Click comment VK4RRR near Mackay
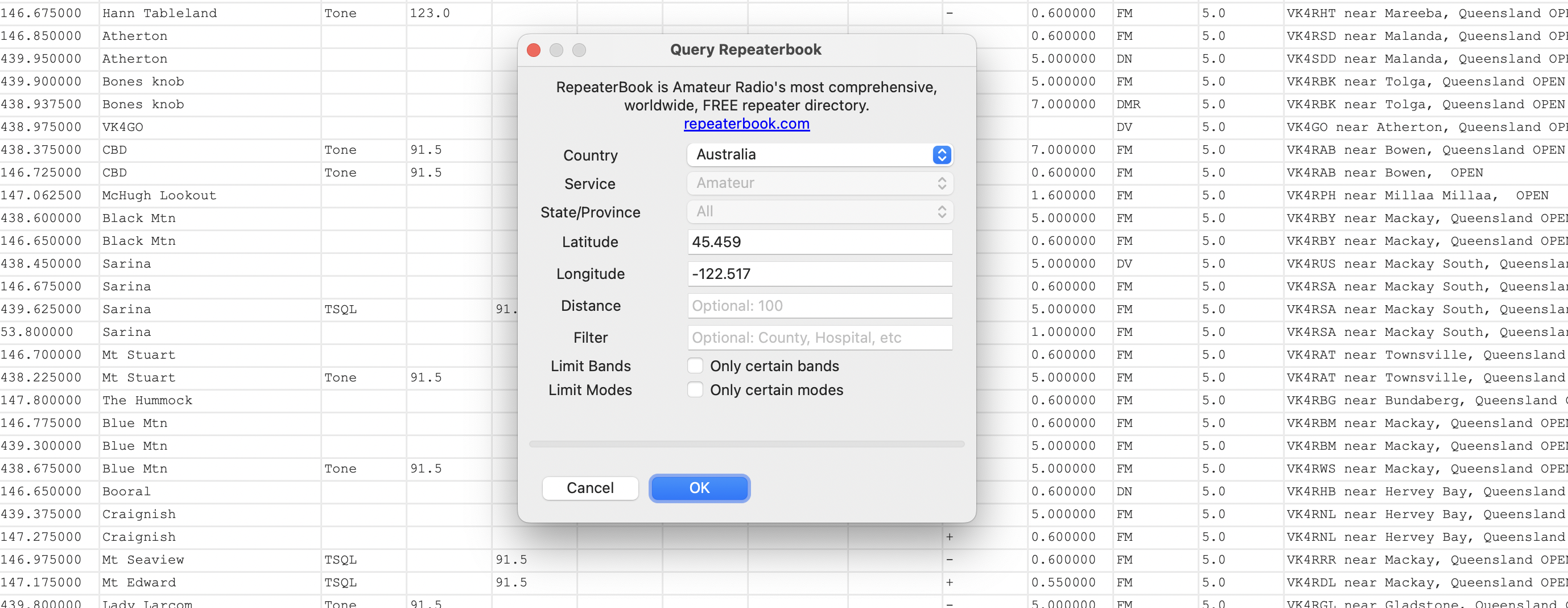 coord(1426,560)
